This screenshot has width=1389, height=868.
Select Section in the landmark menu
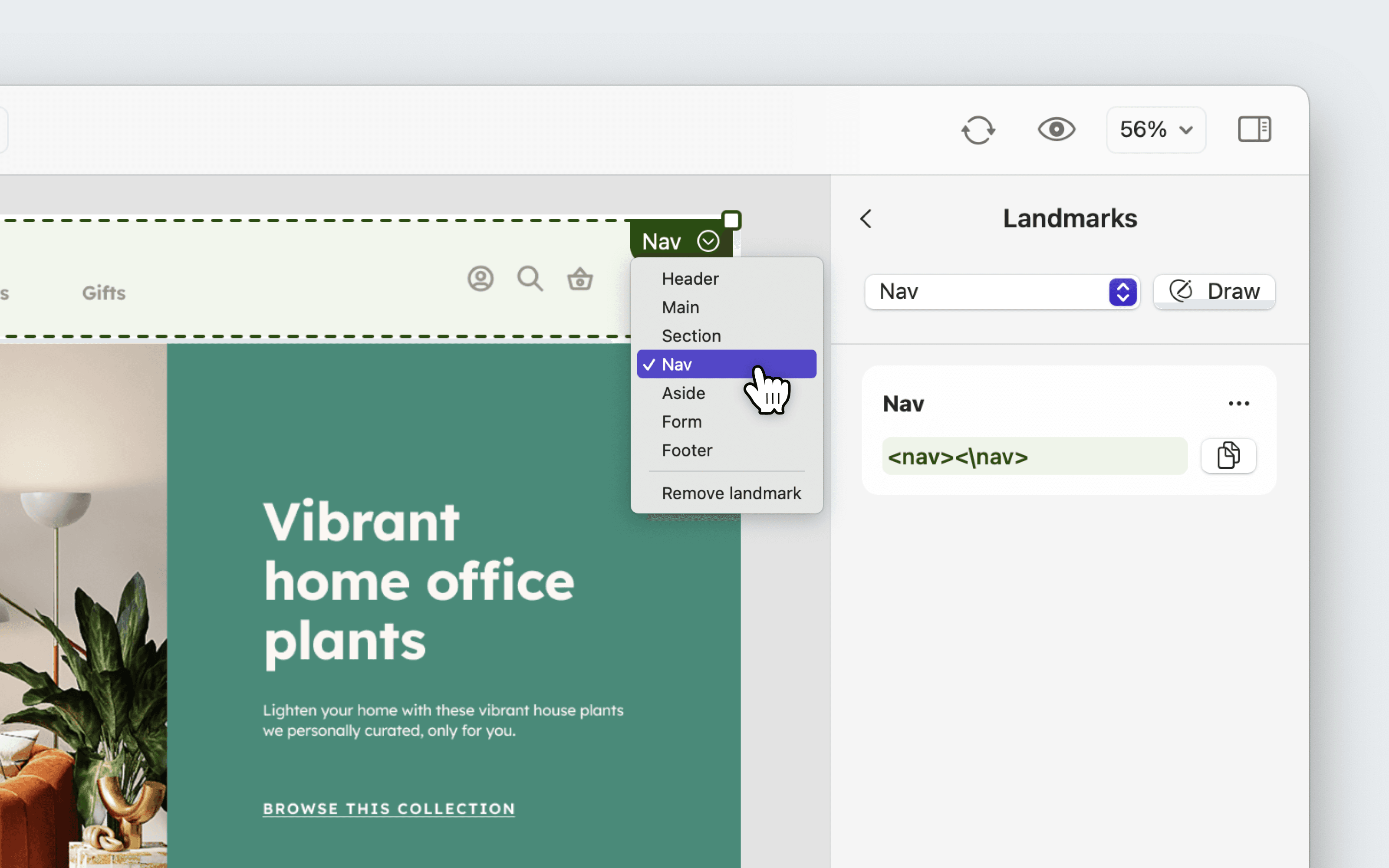[691, 336]
